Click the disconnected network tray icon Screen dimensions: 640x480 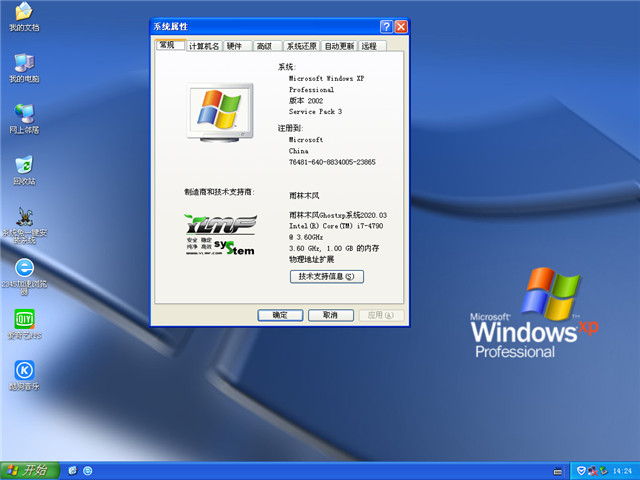coord(592,471)
